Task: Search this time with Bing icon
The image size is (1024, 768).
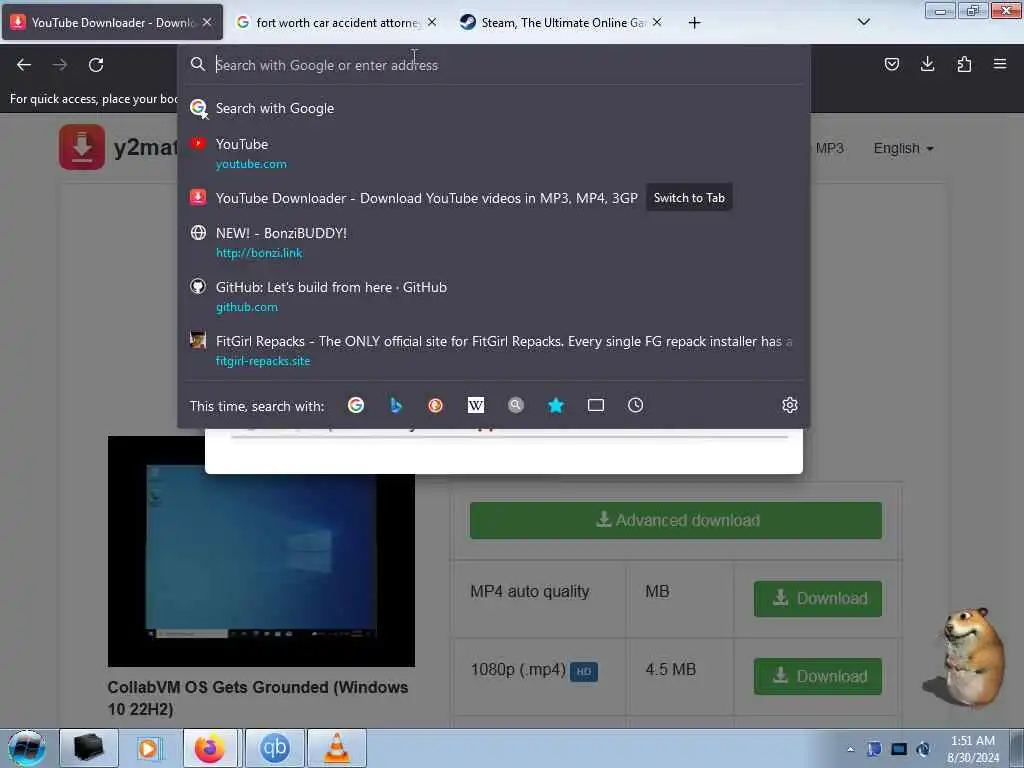Action: [396, 406]
